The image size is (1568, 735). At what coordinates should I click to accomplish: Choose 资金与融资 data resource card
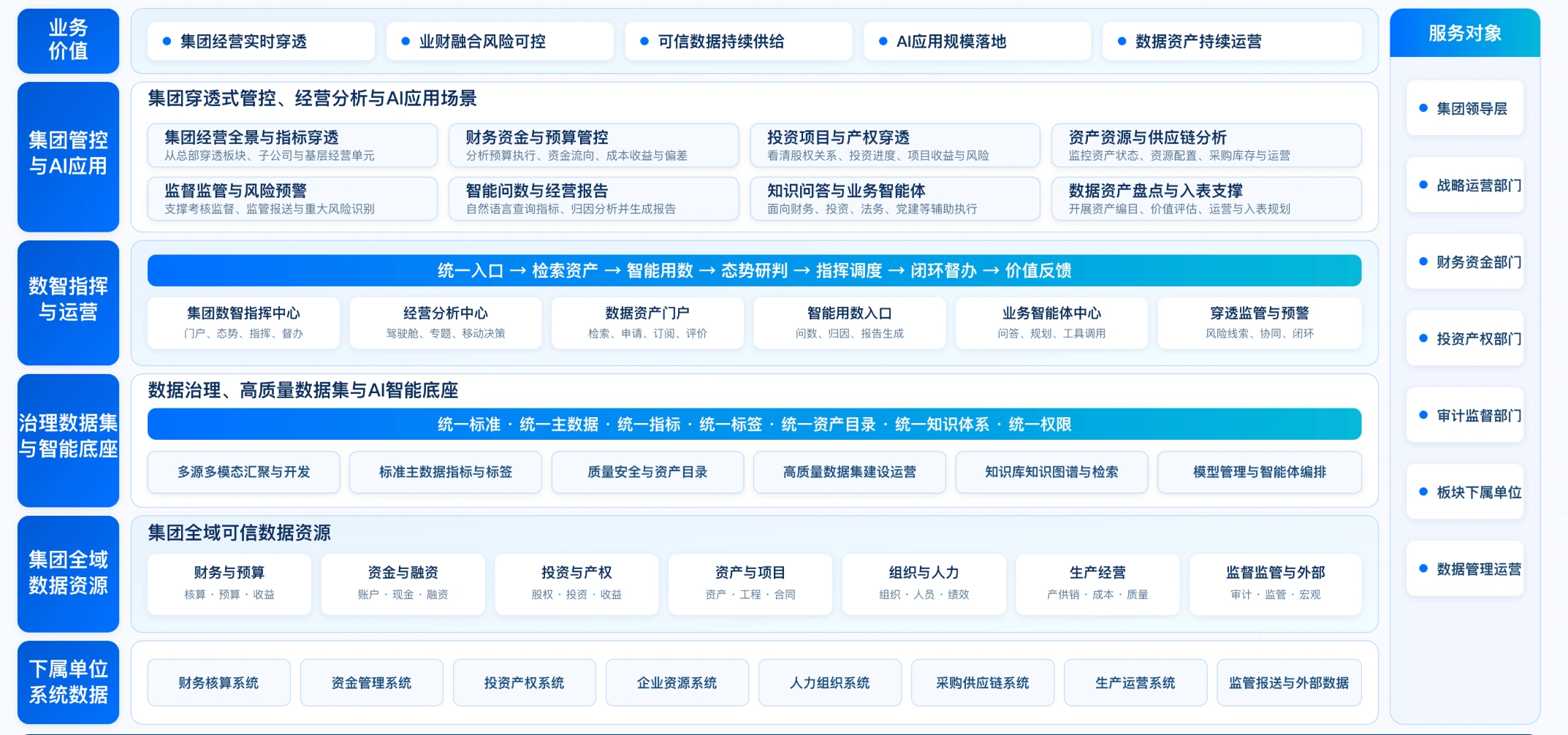pos(403,584)
